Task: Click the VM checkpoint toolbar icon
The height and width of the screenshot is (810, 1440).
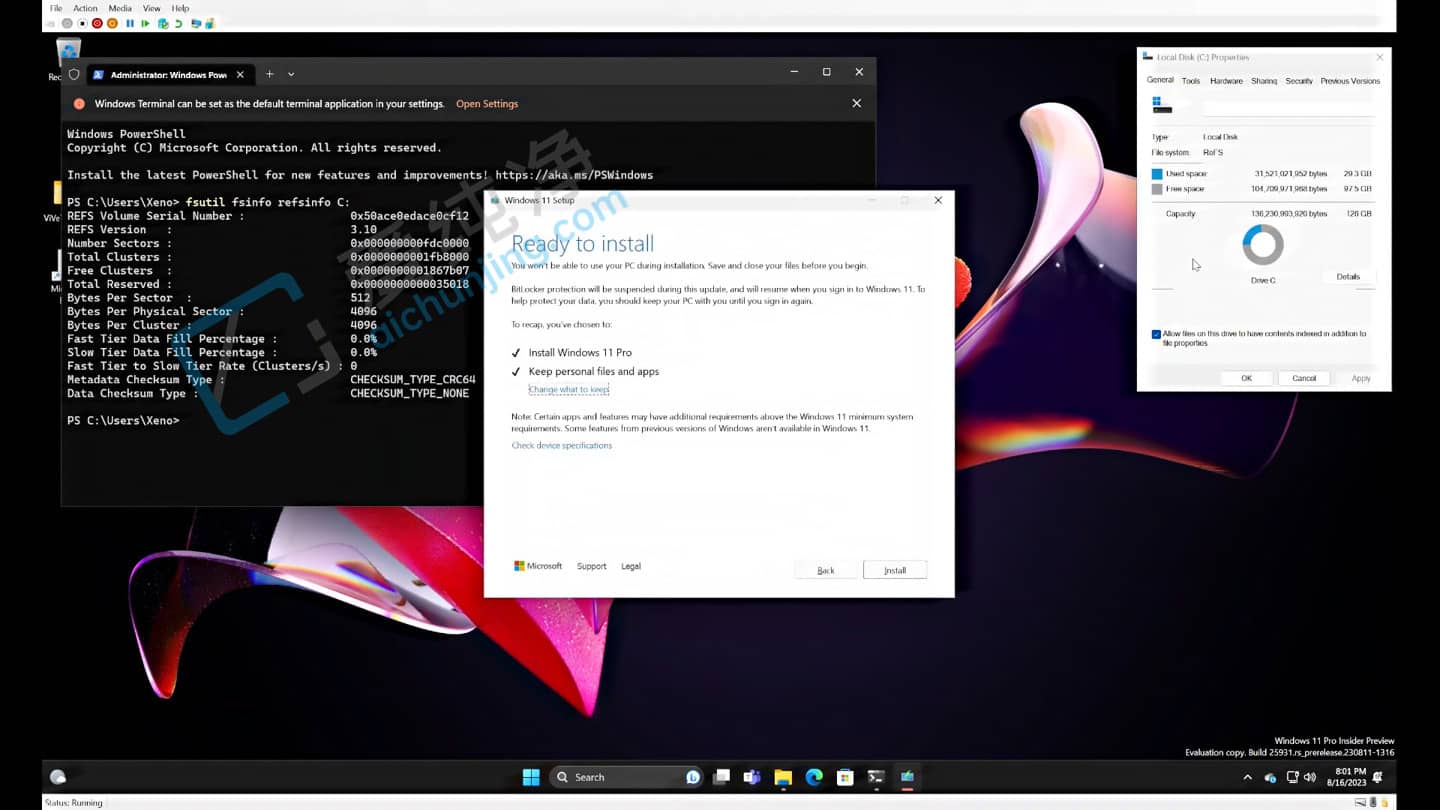Action: pos(163,23)
